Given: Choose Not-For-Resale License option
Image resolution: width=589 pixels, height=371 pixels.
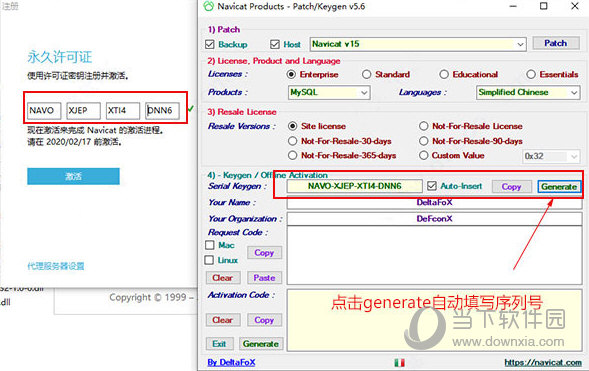Looking at the screenshot, I should pos(423,126).
